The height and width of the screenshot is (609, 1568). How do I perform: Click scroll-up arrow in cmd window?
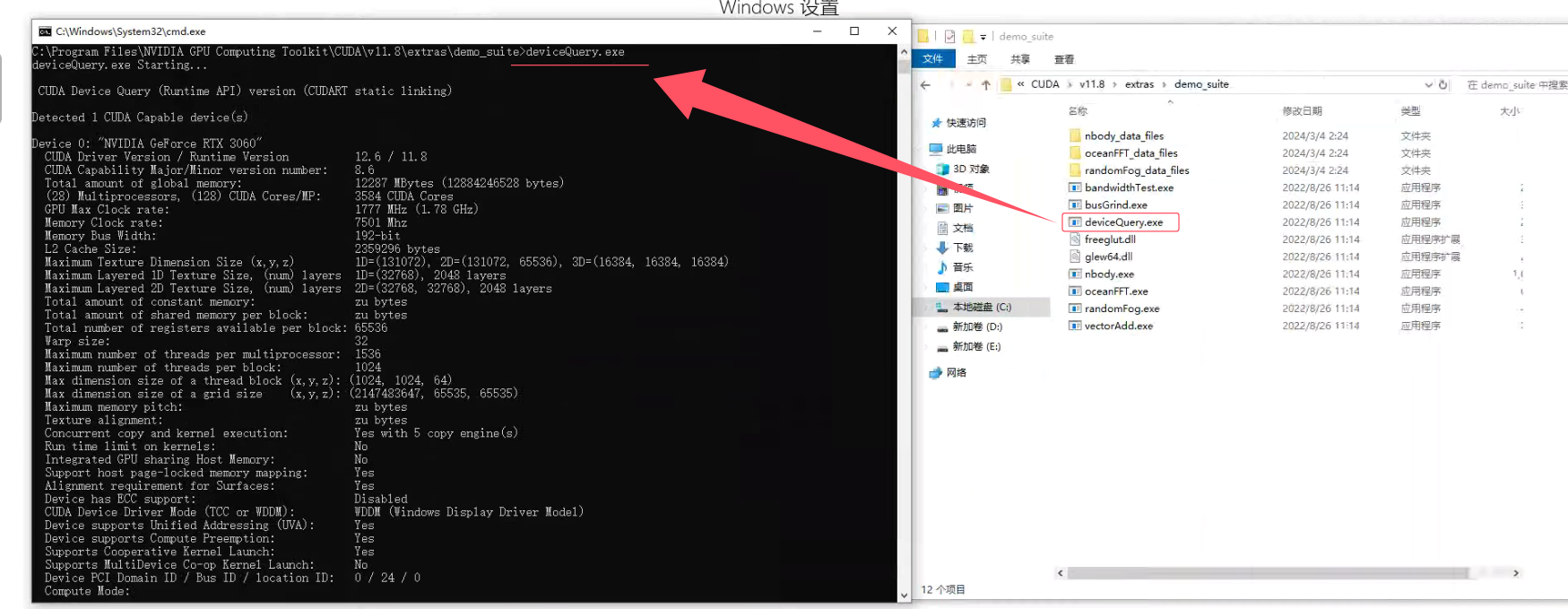click(904, 53)
